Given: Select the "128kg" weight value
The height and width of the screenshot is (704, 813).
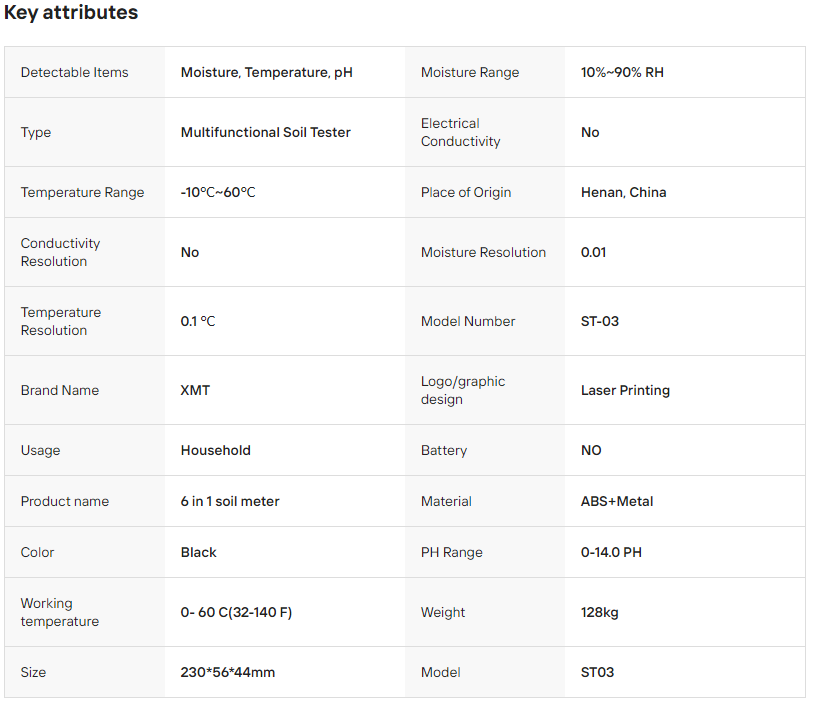Looking at the screenshot, I should (x=599, y=612).
